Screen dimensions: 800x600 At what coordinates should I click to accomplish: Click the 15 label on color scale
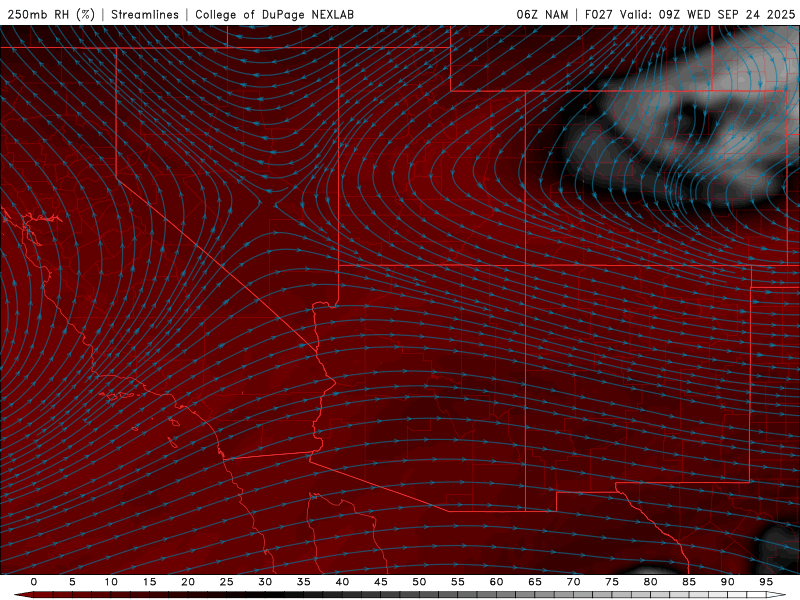(x=149, y=582)
